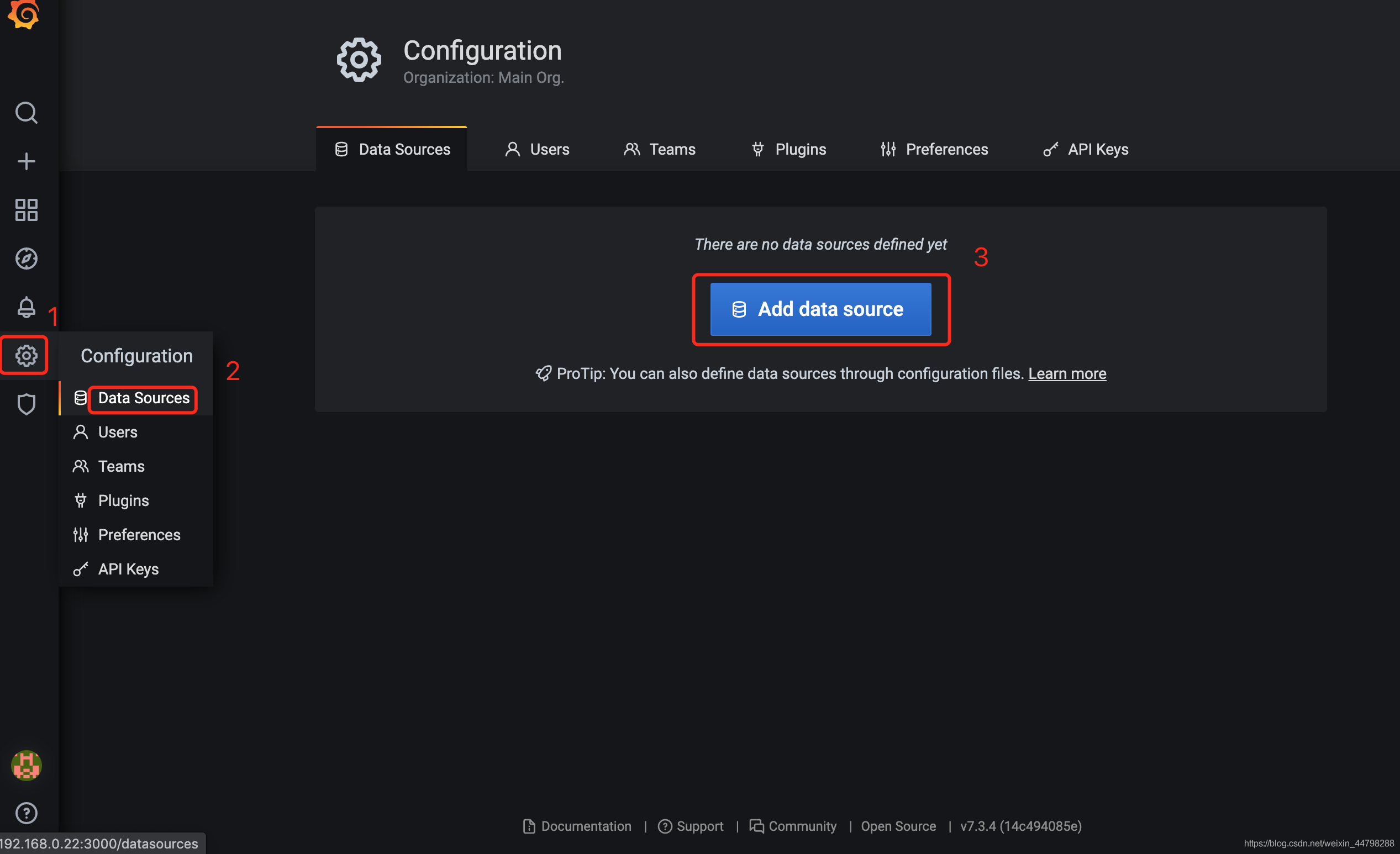Click the Open Source footer link
The height and width of the screenshot is (854, 1400).
[898, 826]
